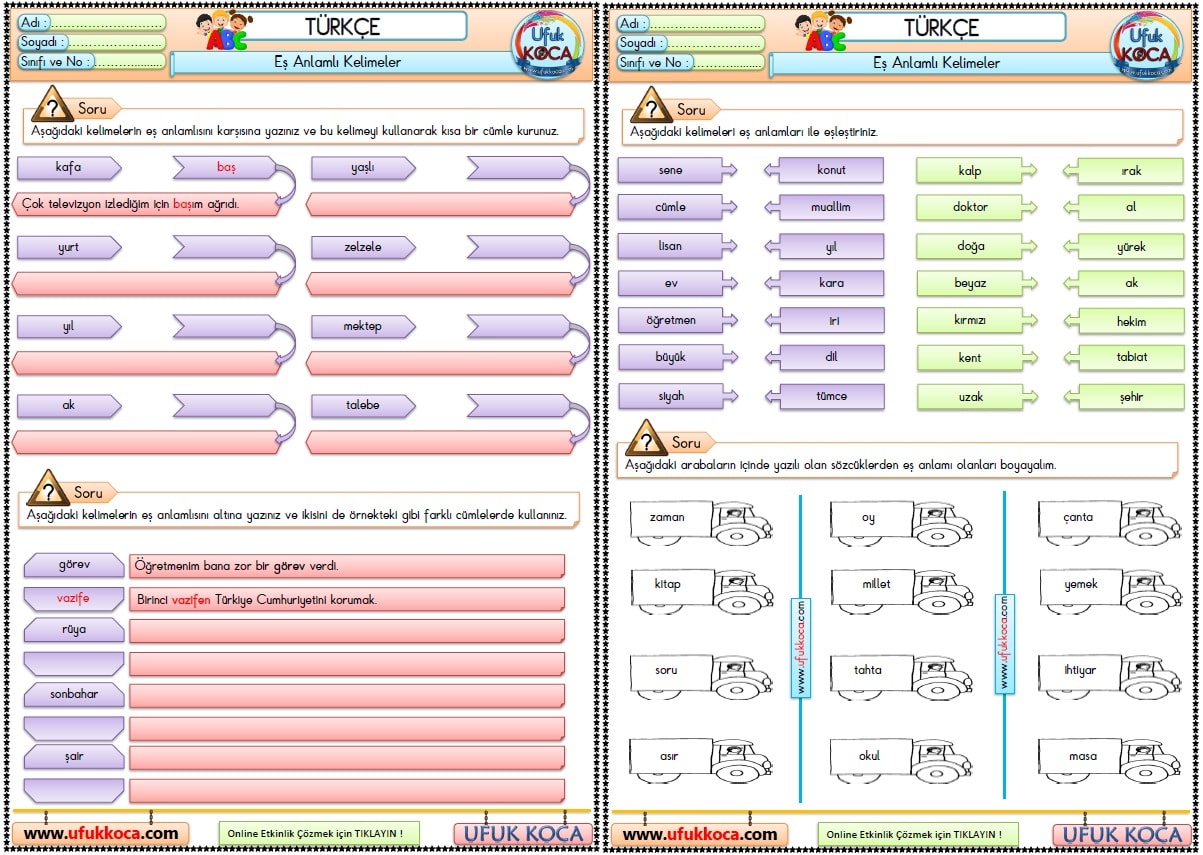
Task: Select the word box siyah
Action: coord(677,396)
